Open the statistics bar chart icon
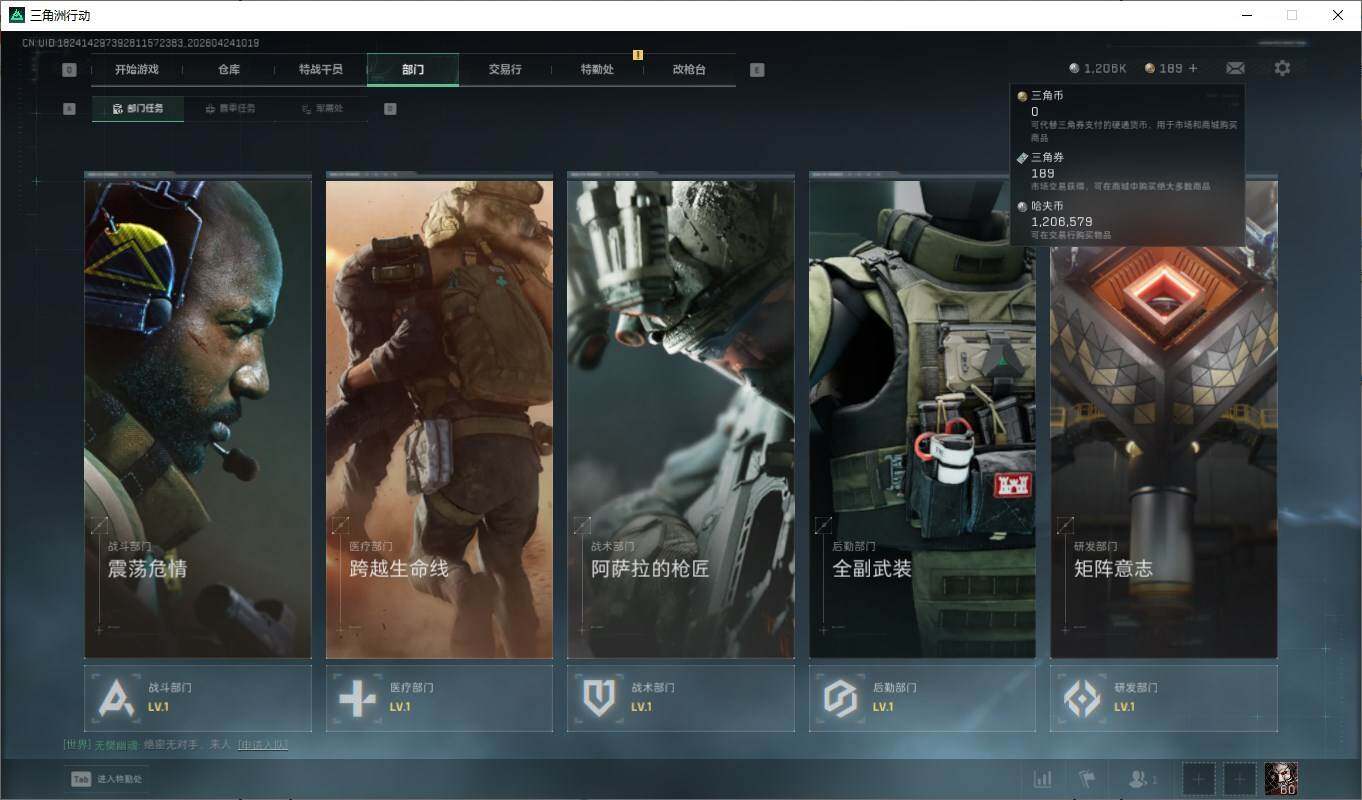The width and height of the screenshot is (1362, 800). (x=1042, y=778)
